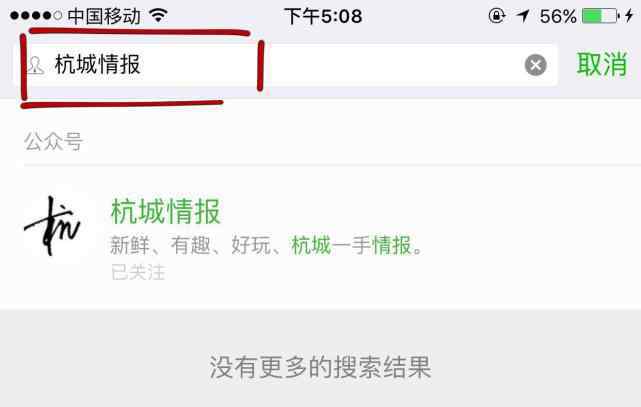Tap the signal strength dots

pos(36,16)
